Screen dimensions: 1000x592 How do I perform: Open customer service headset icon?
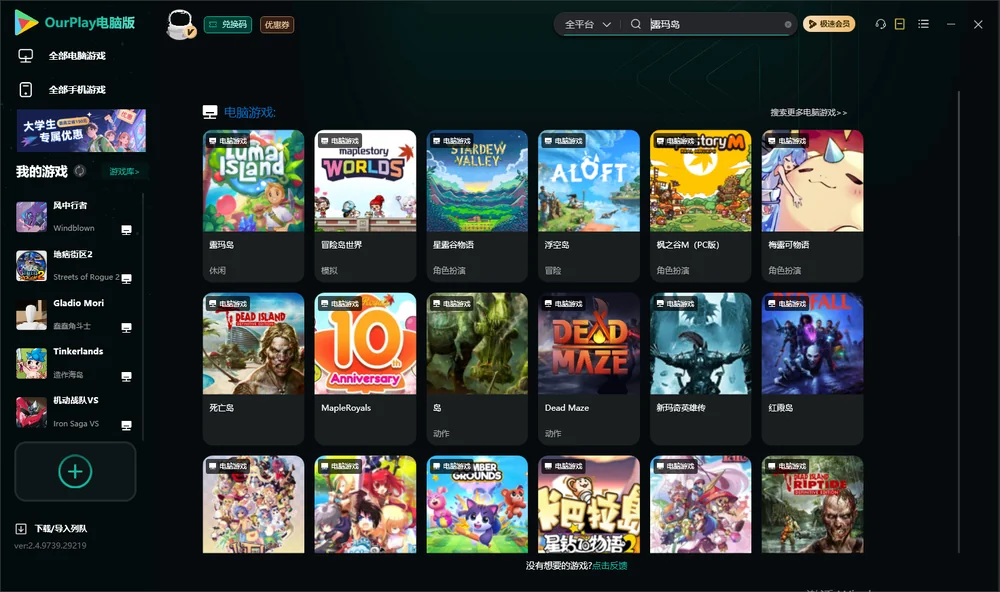pos(881,24)
